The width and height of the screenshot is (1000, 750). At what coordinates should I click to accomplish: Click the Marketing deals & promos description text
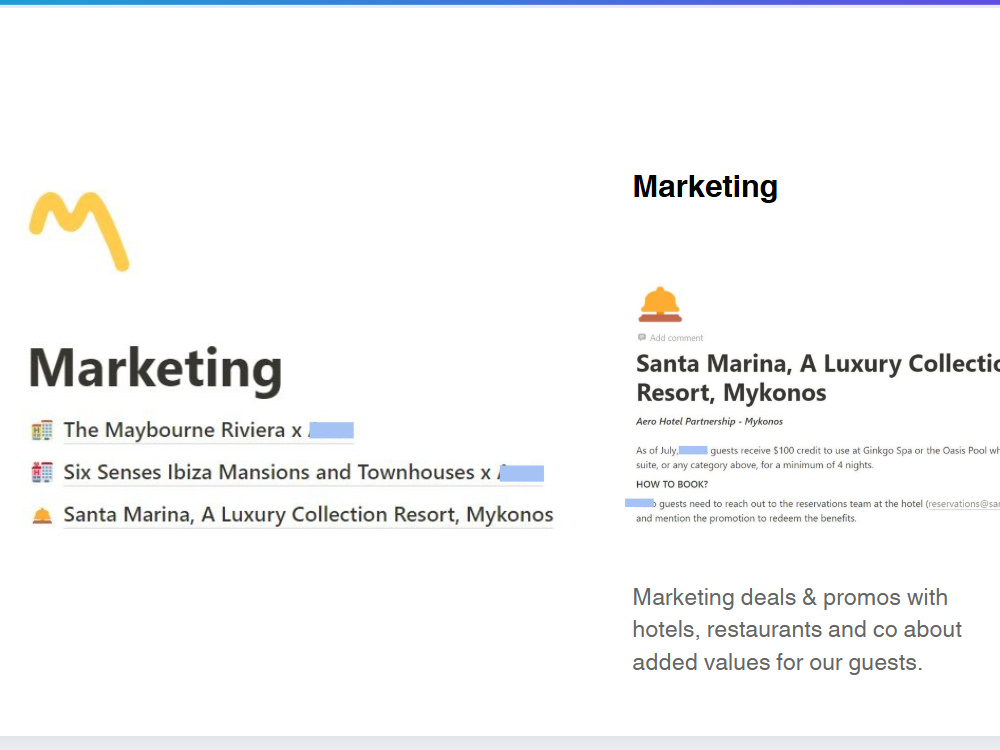point(797,630)
